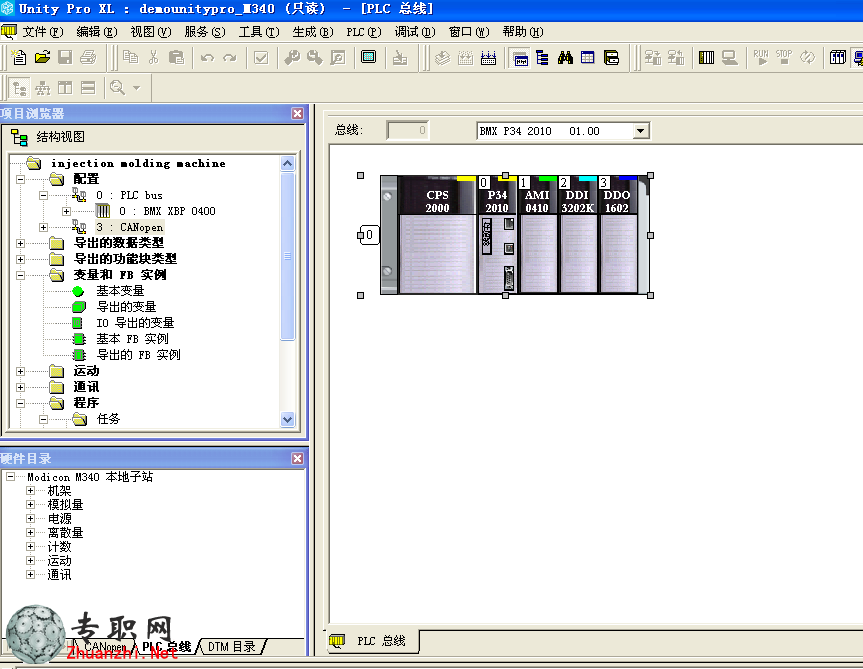Expand the 机架 category in hardware catalog
The image size is (863, 669).
(x=30, y=490)
